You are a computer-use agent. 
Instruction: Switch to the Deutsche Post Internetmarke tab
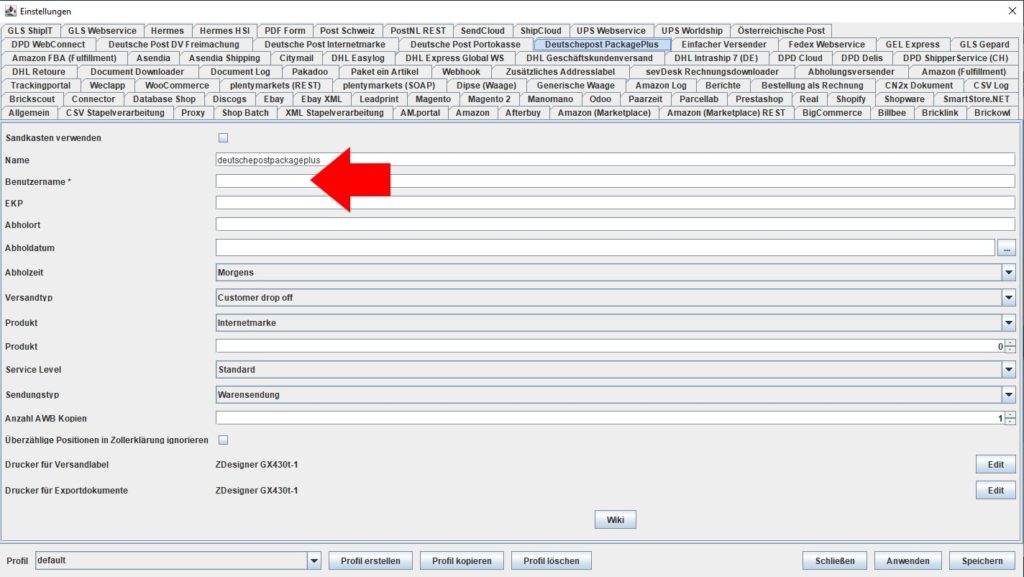pos(325,44)
